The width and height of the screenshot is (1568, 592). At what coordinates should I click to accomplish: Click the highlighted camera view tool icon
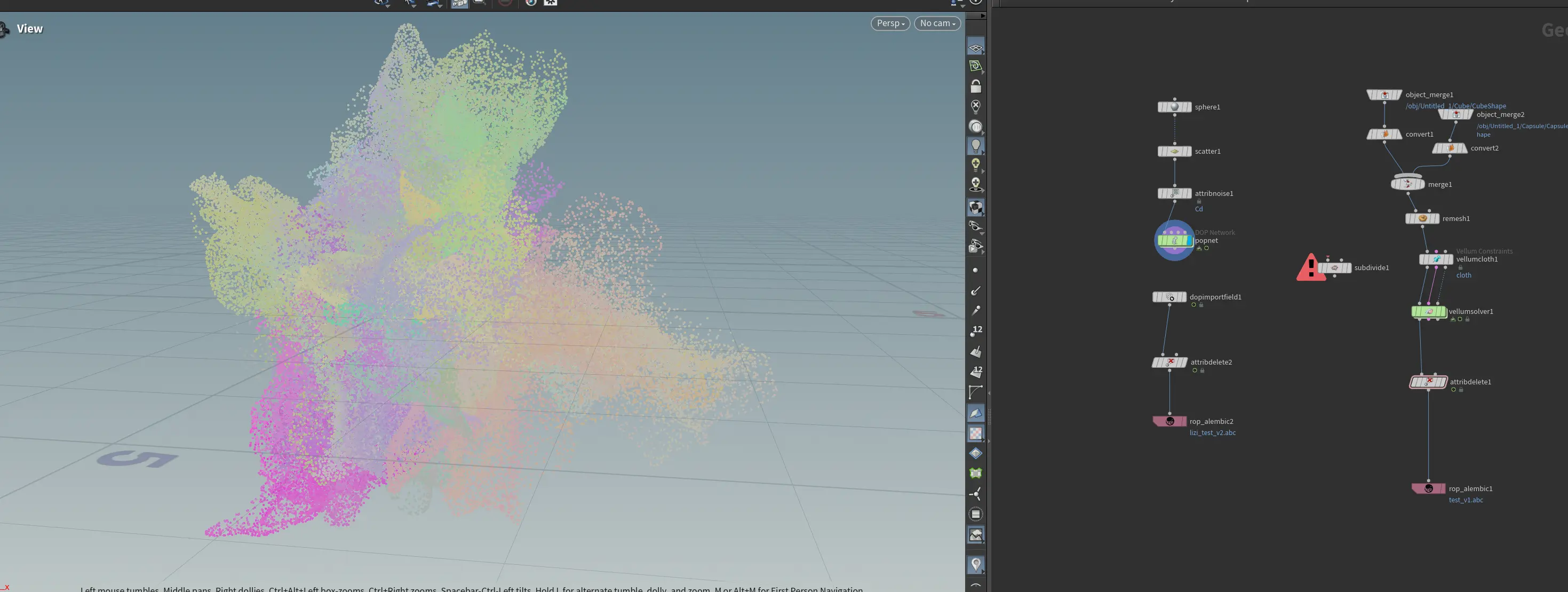click(459, 3)
